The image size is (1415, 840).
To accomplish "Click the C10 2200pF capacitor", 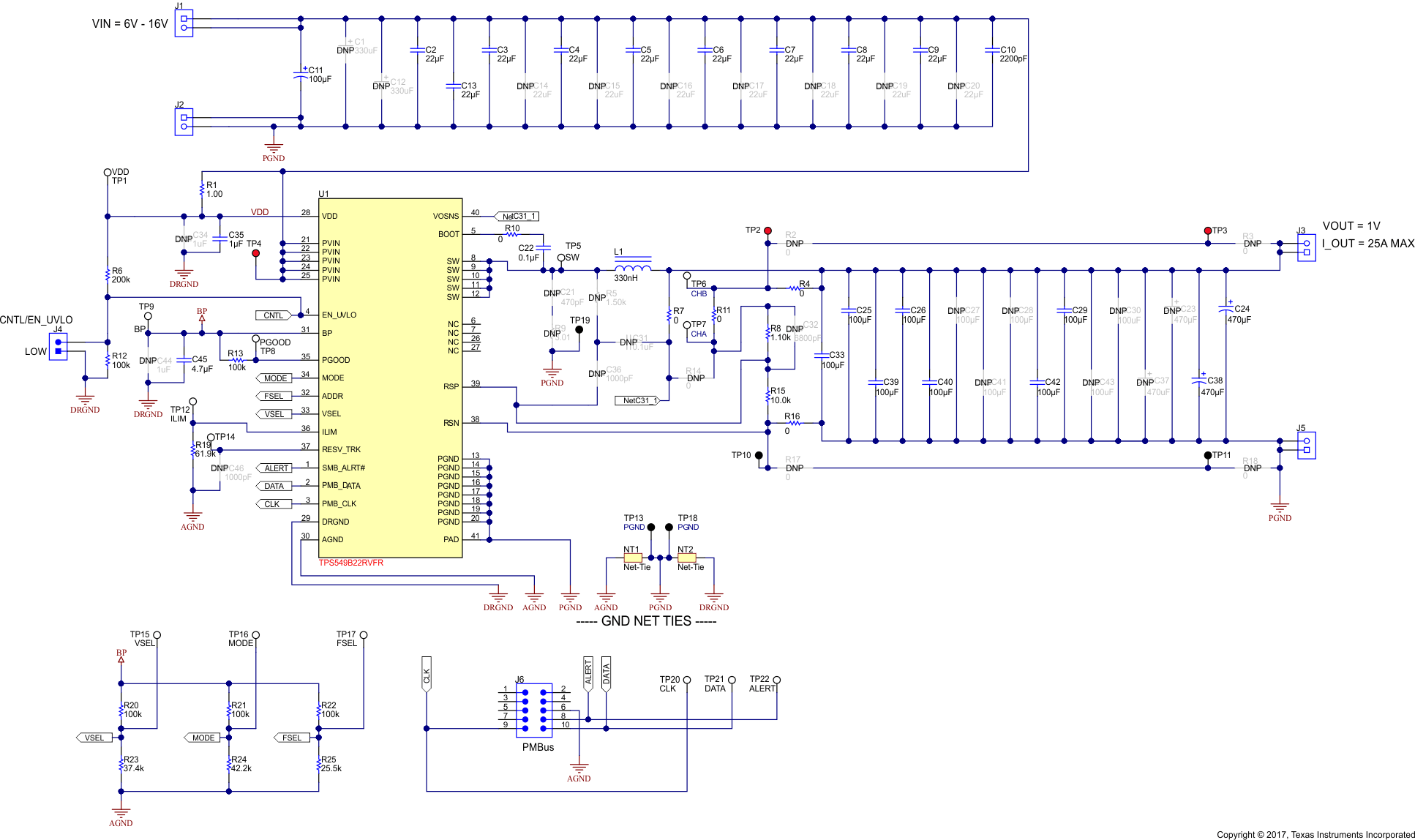I will (x=992, y=50).
